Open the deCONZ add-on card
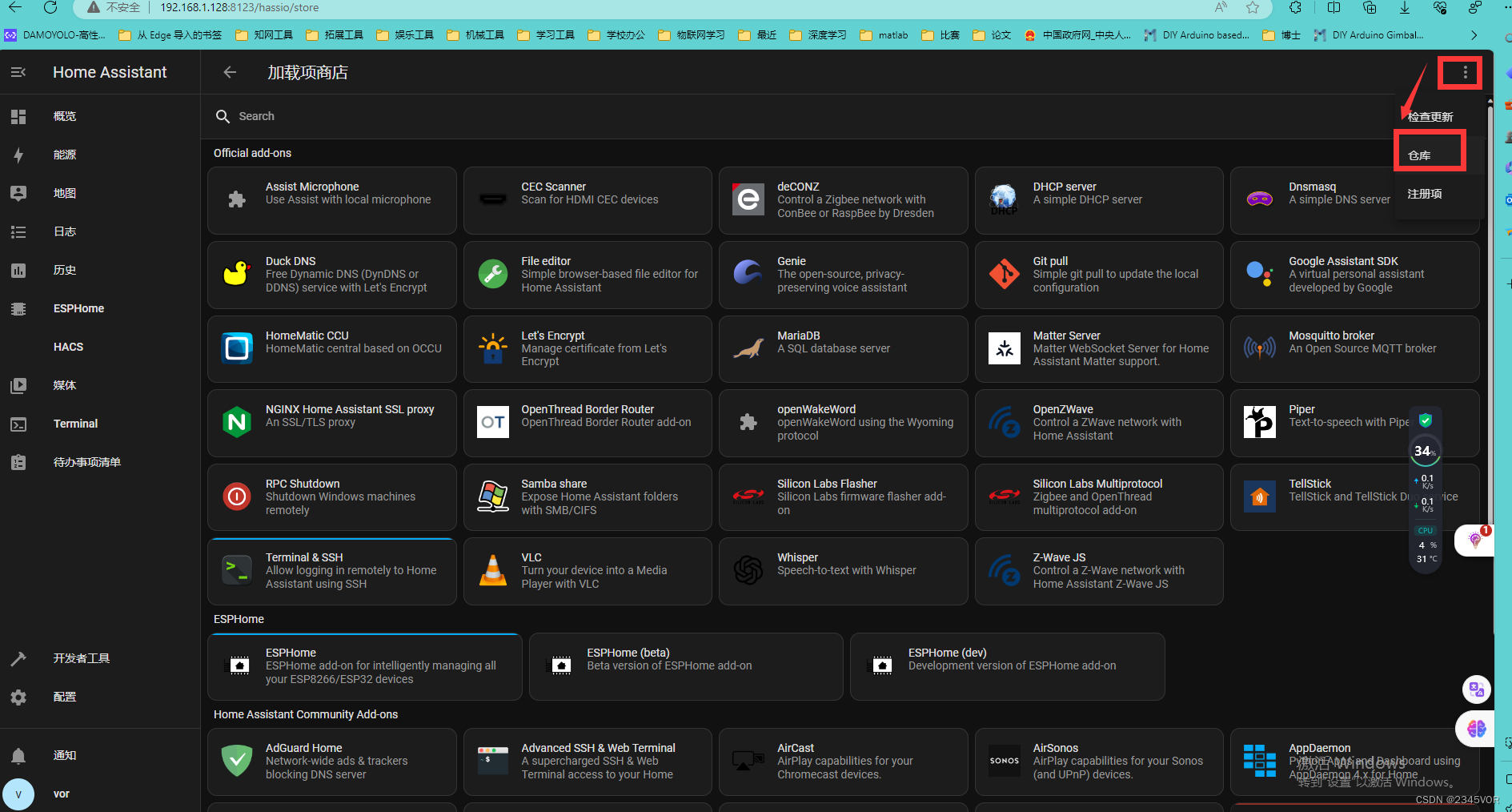1512x812 pixels. click(843, 200)
